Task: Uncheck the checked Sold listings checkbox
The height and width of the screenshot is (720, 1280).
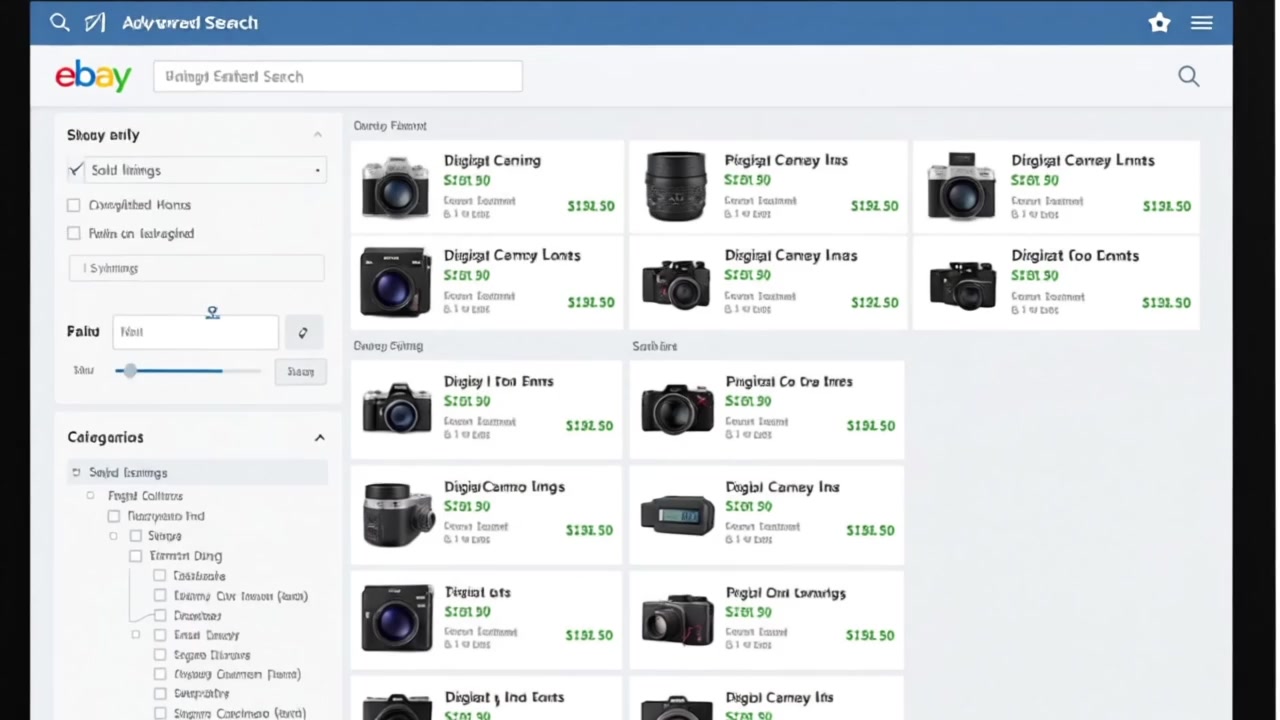Action: click(x=75, y=170)
